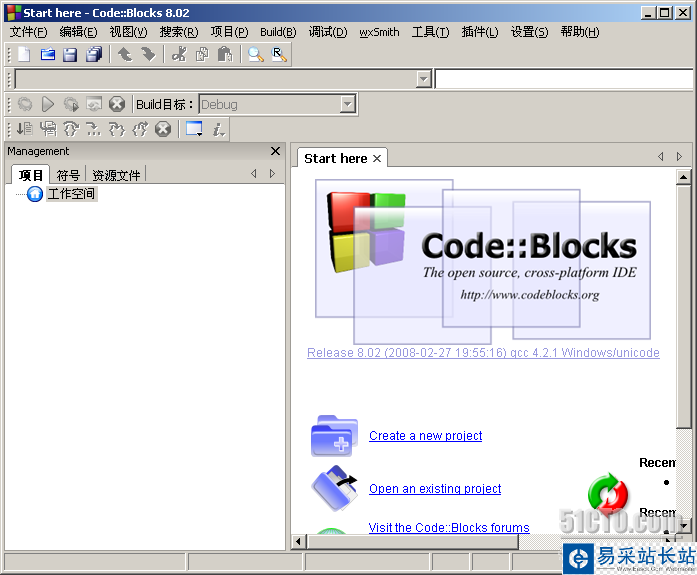The width and height of the screenshot is (697, 575).
Task: Expand the Build target Debug dropdown
Action: [347, 104]
